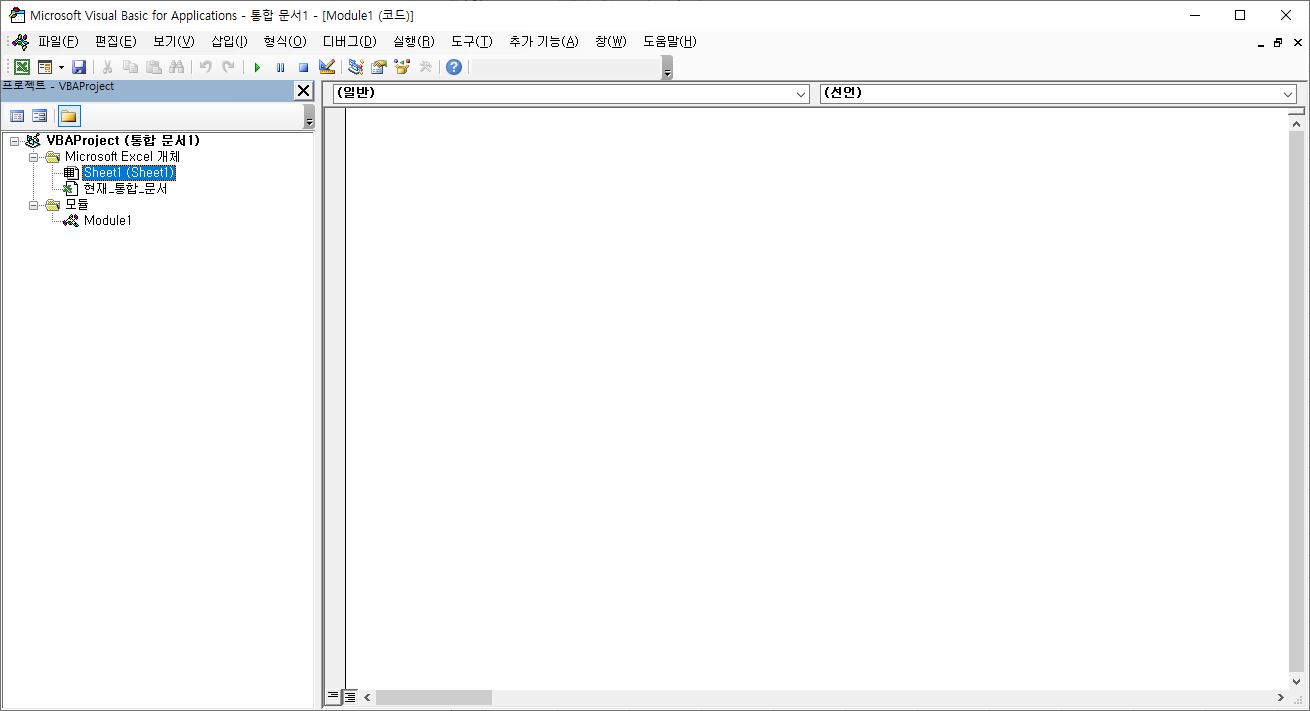
Task: Save the workbook with the floppy icon
Action: click(x=79, y=67)
